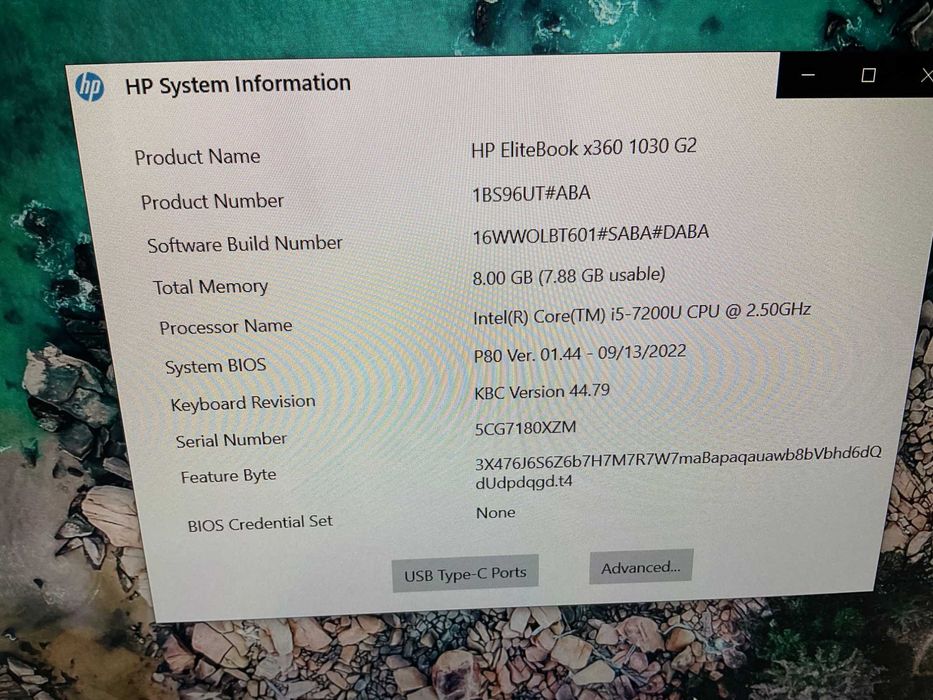This screenshot has height=700, width=933.
Task: Click the 'Feature Byte' label
Action: (228, 476)
